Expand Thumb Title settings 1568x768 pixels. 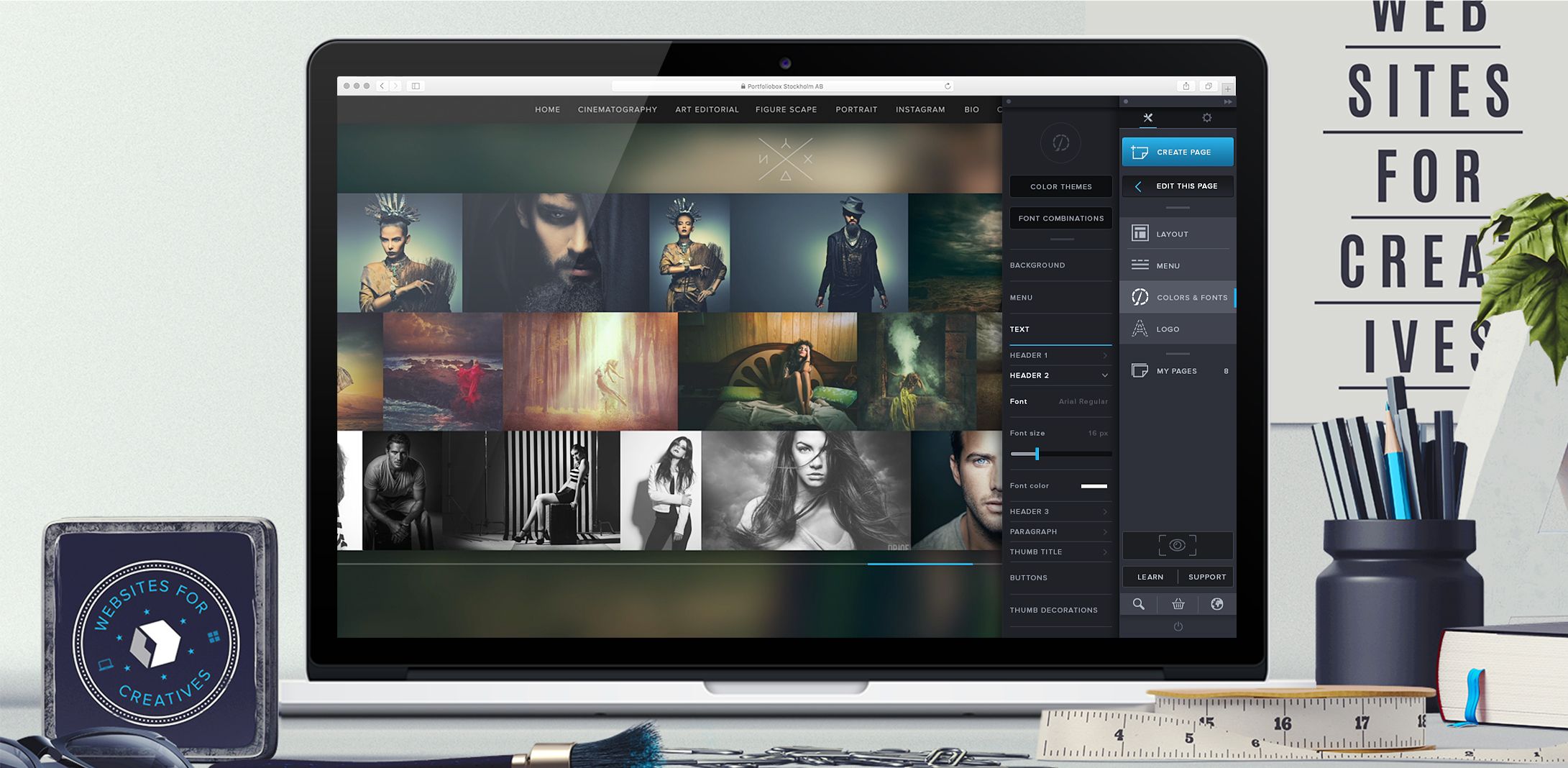click(x=1060, y=552)
